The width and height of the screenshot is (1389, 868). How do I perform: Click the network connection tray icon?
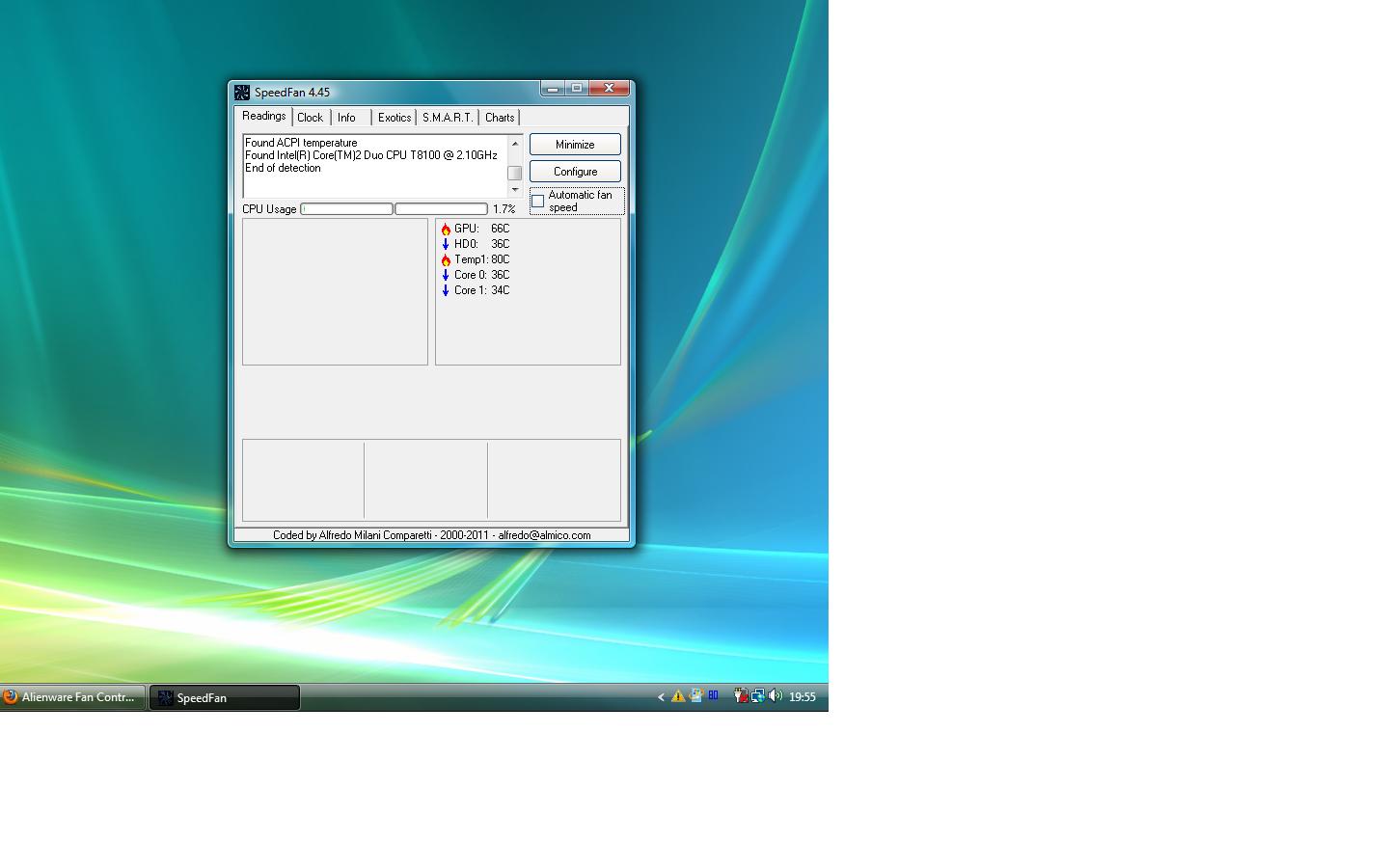coord(757,695)
